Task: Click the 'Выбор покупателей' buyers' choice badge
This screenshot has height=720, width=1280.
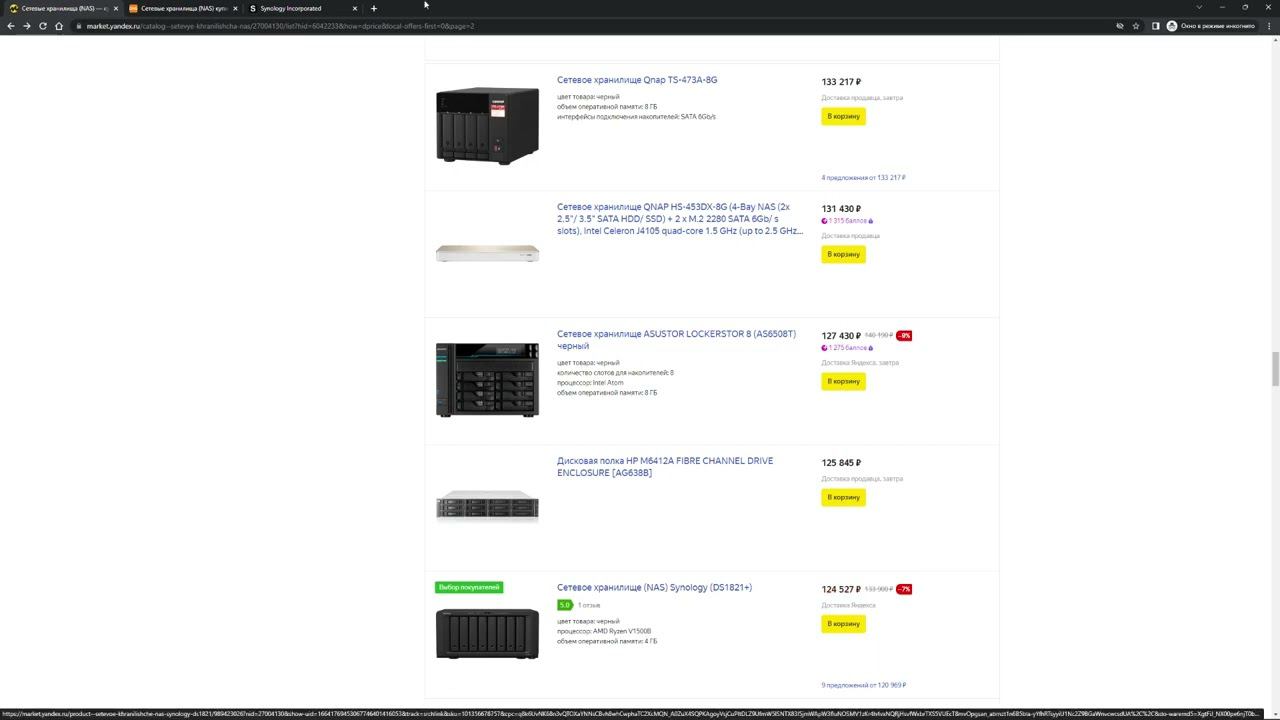Action: tap(469, 587)
